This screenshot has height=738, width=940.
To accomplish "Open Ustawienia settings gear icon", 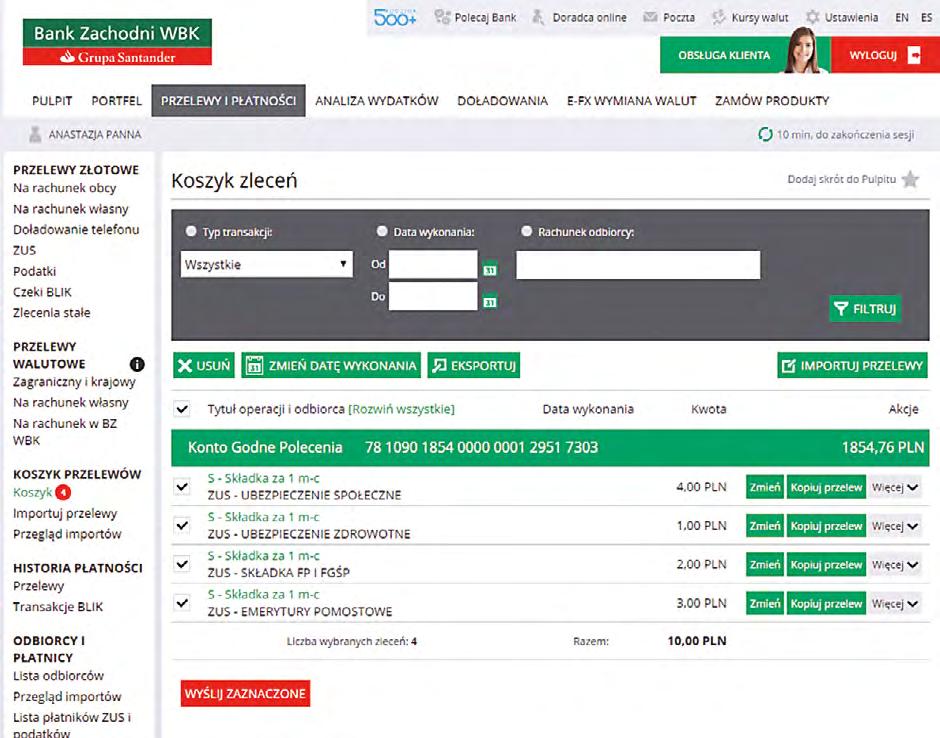I will [x=812, y=17].
